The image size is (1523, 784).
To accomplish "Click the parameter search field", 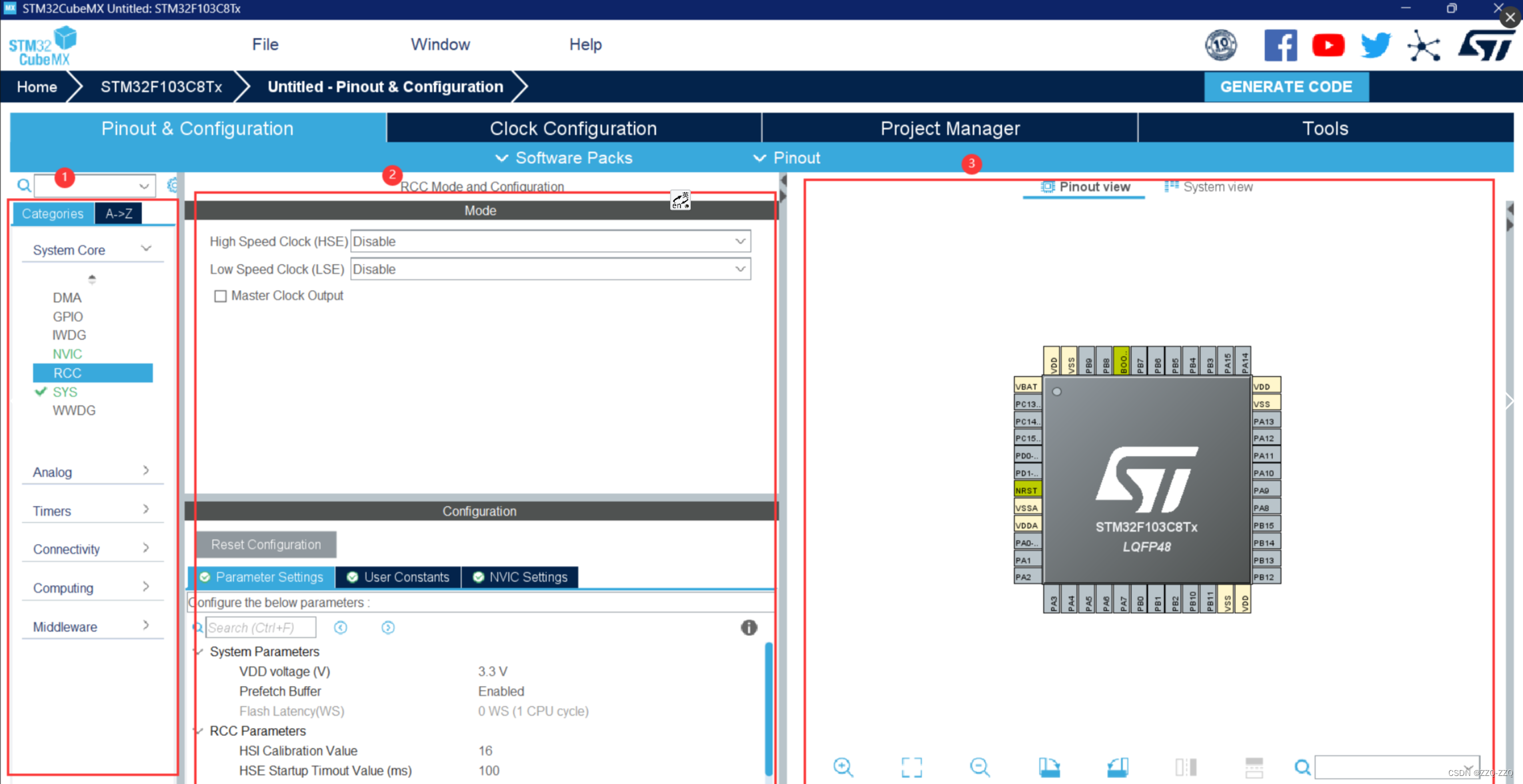I will [261, 627].
